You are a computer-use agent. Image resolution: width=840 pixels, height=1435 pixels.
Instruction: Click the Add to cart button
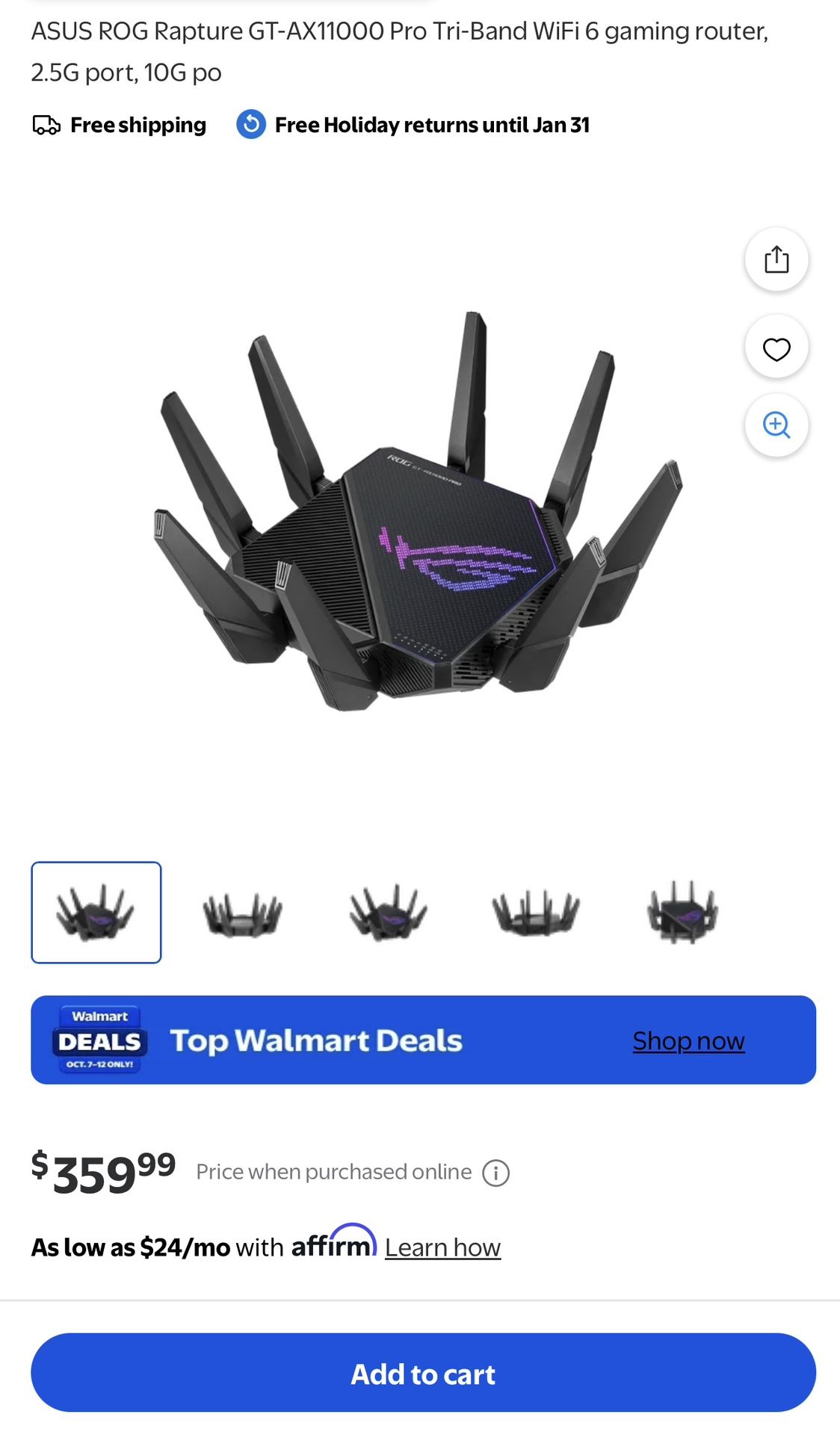click(x=423, y=1373)
